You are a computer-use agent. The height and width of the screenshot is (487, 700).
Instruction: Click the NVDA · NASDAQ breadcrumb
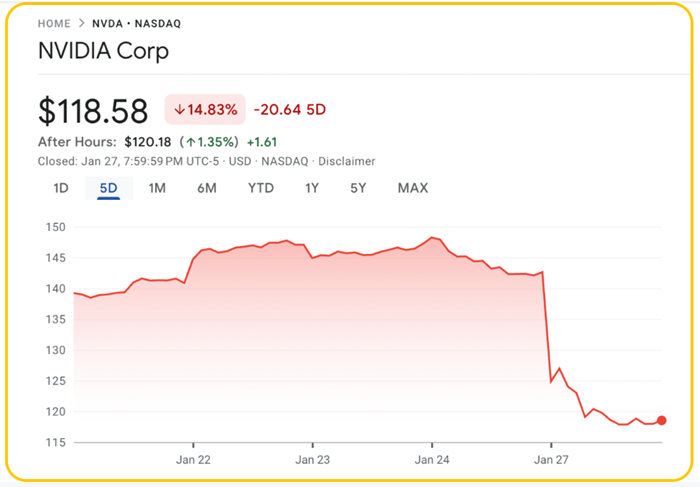pyautogui.click(x=137, y=24)
